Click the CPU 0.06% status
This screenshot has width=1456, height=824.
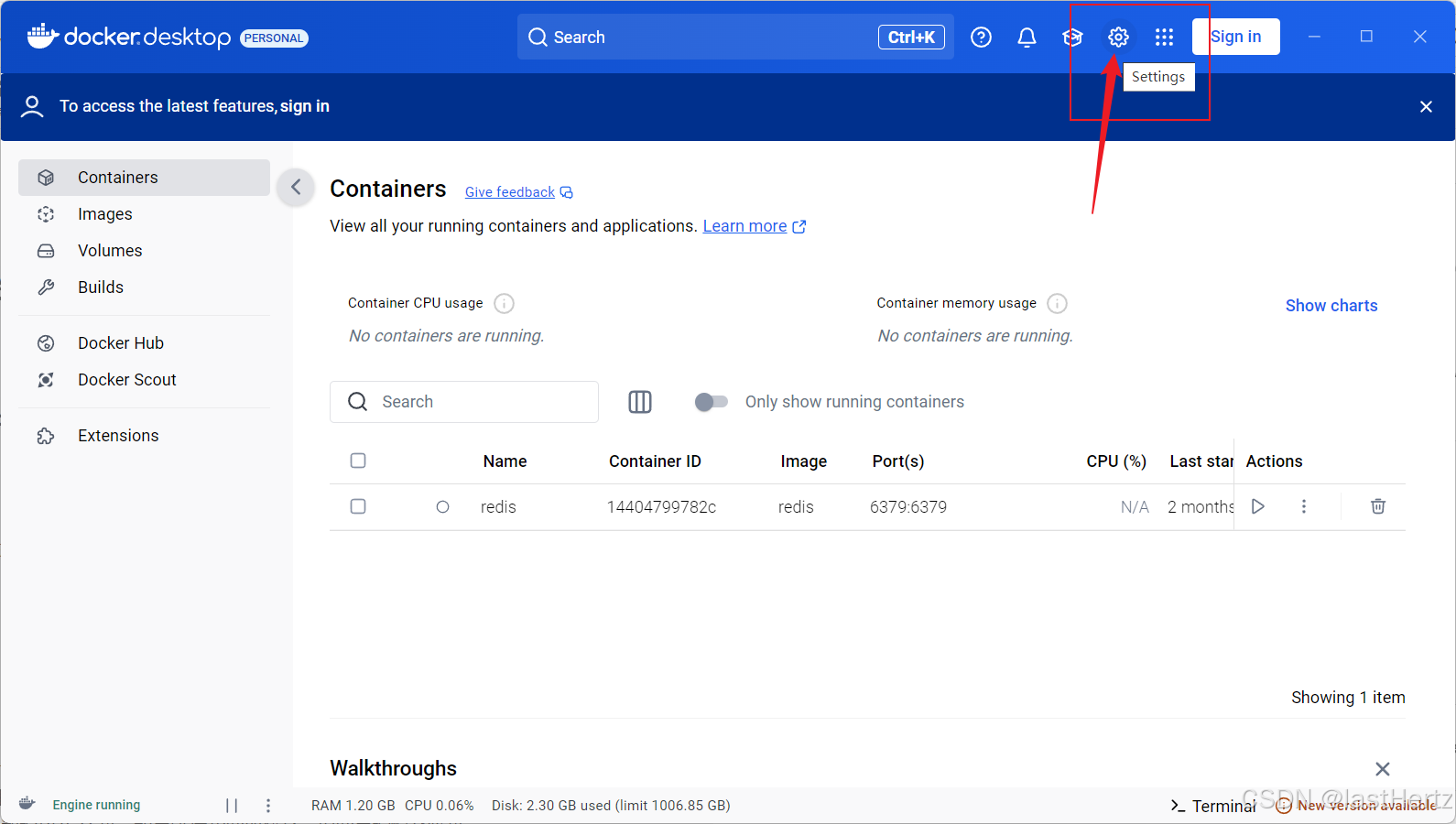(439, 806)
